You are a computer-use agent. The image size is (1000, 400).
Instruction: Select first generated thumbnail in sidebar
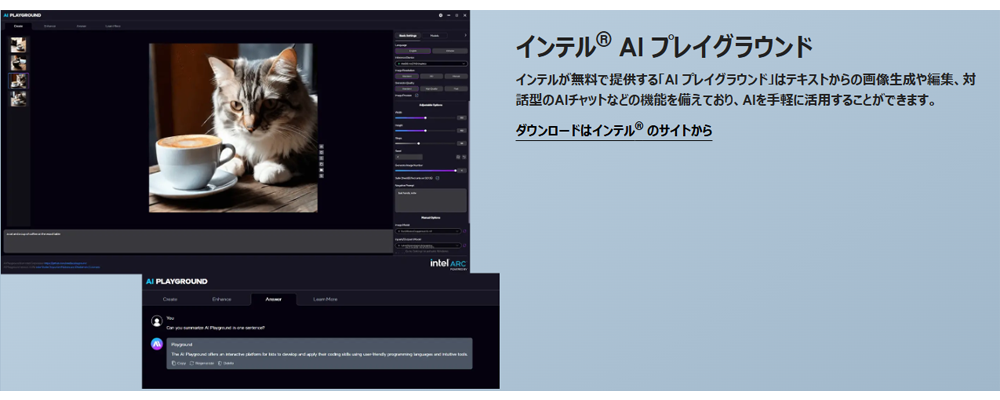18,45
